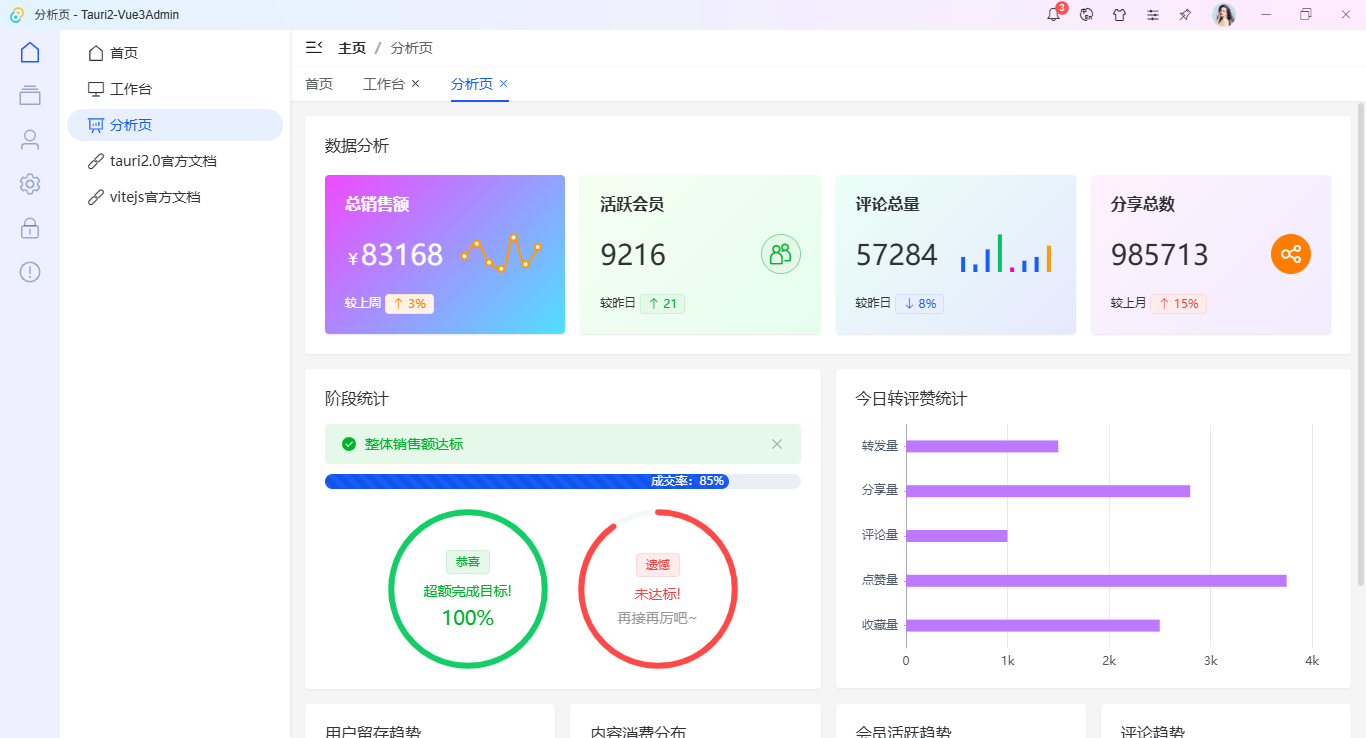Select the user profile icon in left sidebar

click(29, 139)
